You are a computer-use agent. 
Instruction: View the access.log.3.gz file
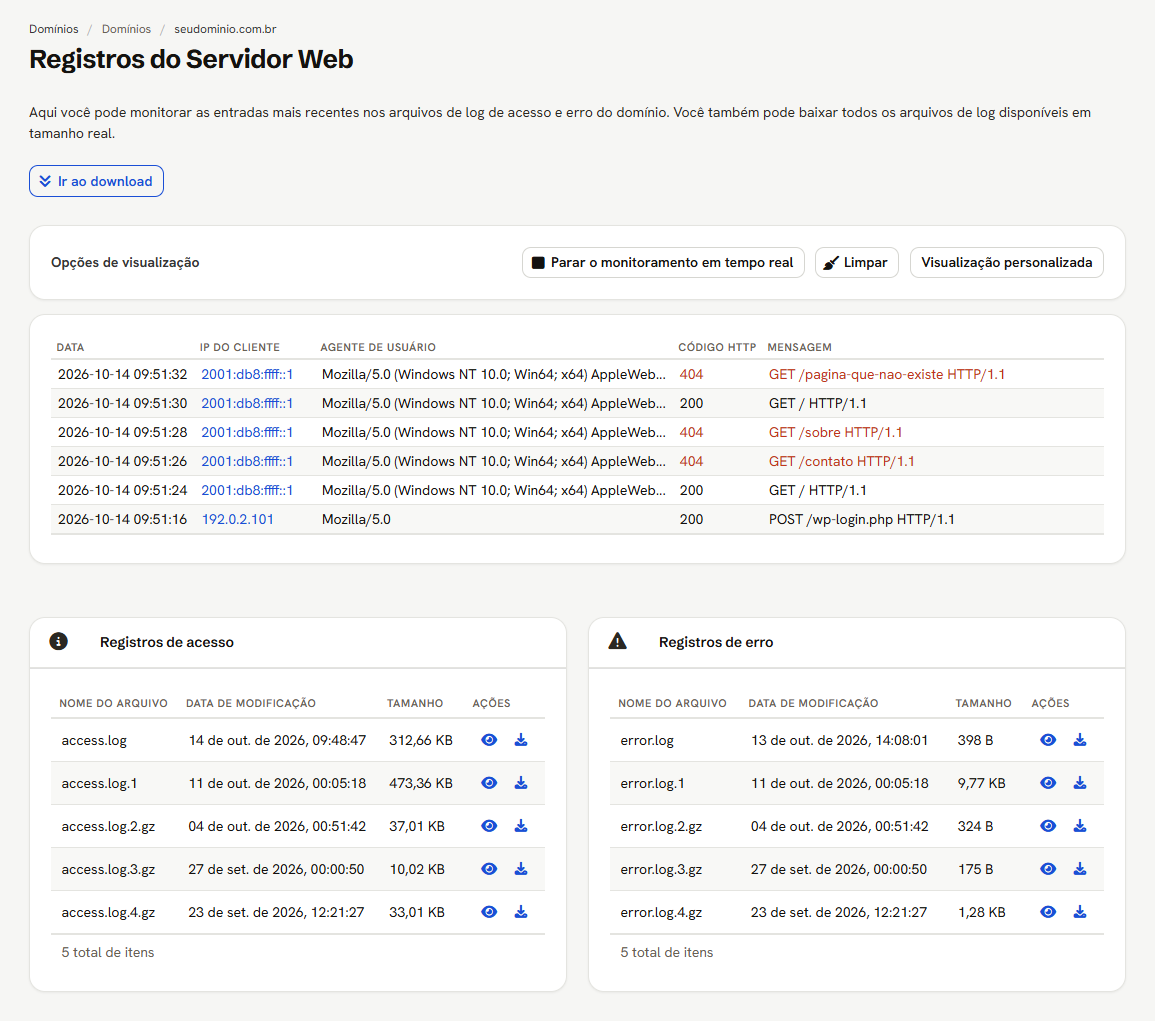pyautogui.click(x=489, y=869)
